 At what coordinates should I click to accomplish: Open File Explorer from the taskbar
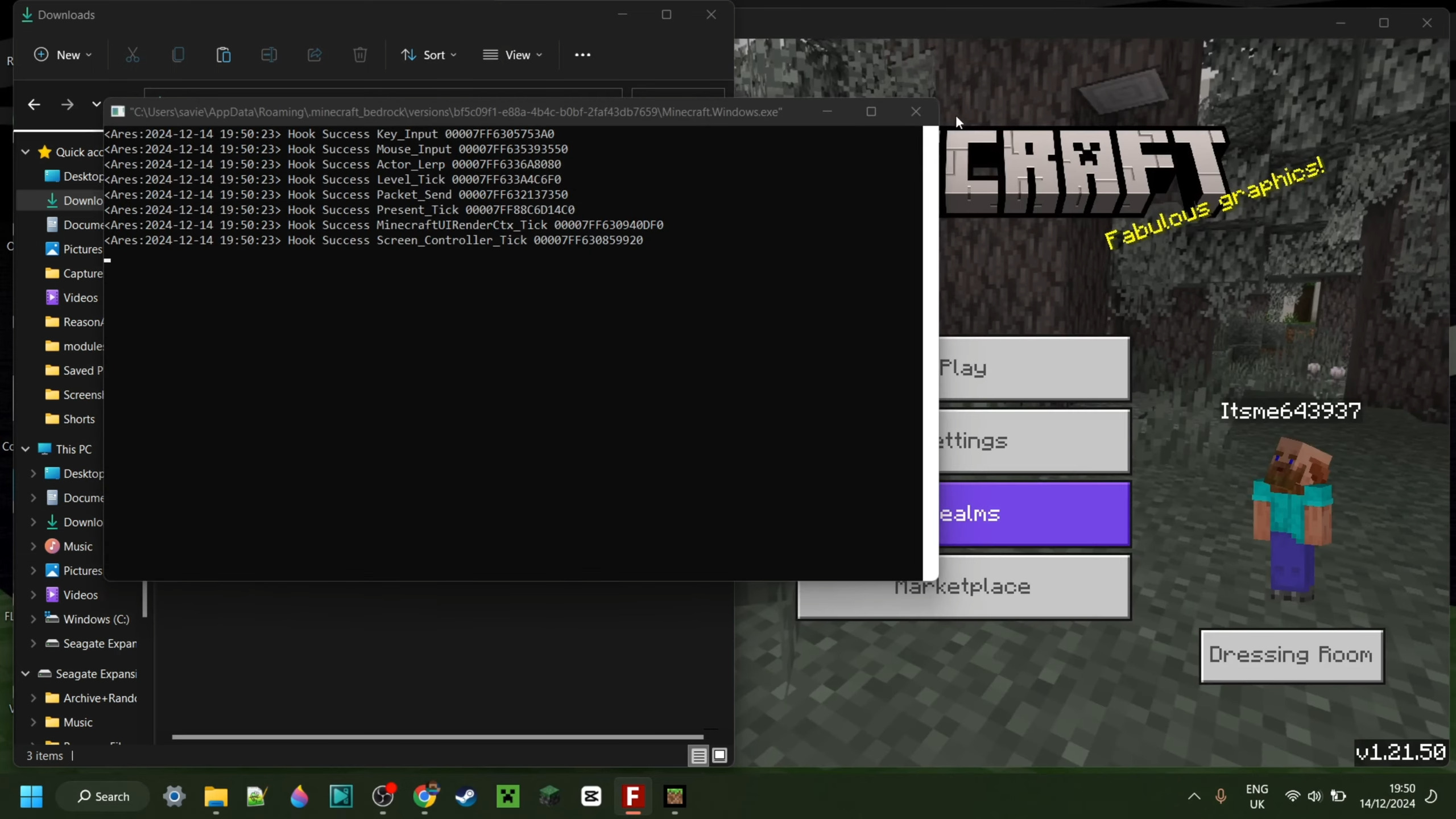coord(216,796)
